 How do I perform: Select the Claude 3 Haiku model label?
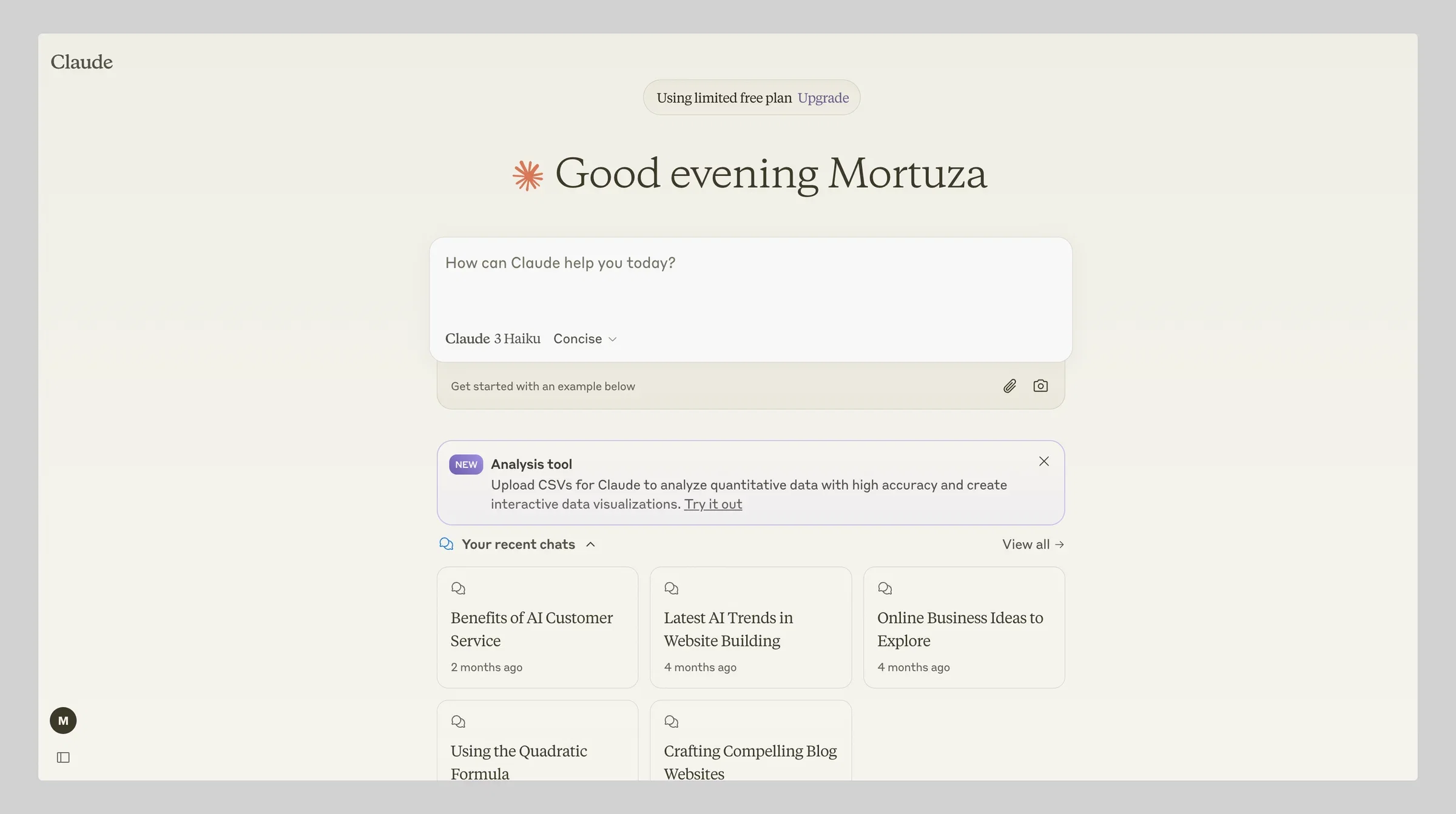tap(493, 339)
